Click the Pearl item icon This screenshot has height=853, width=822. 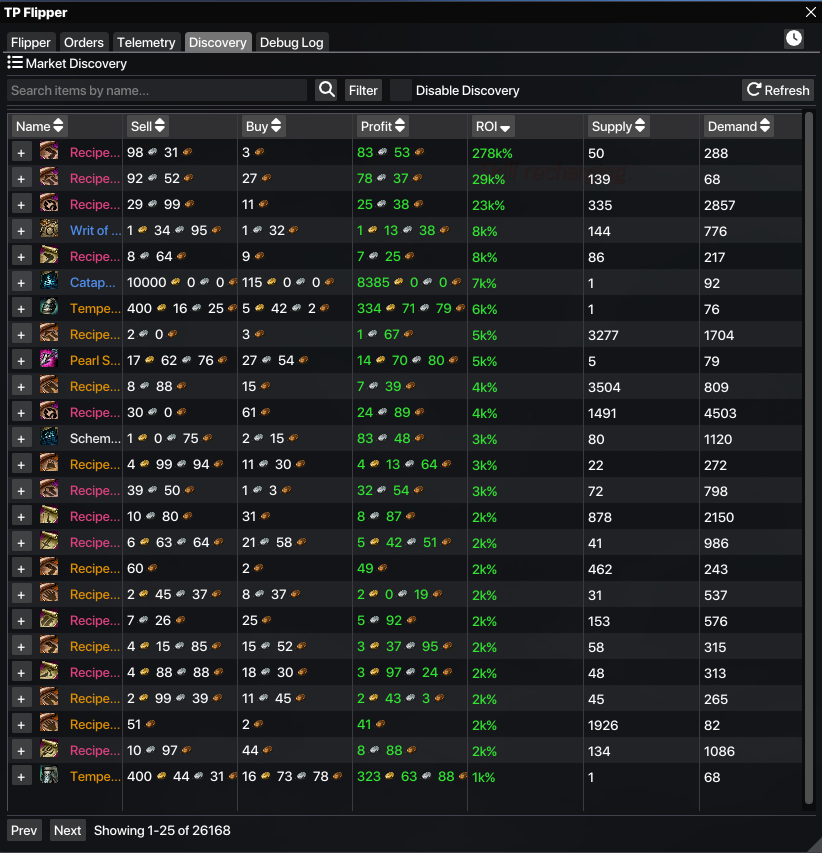click(x=49, y=360)
